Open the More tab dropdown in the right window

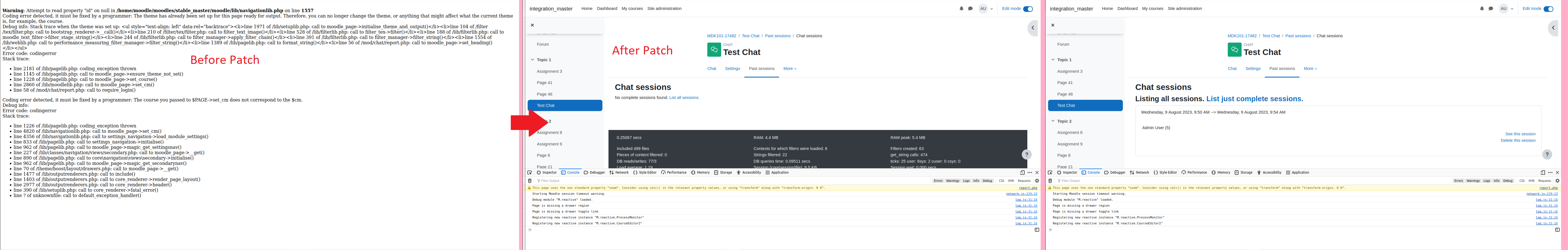coord(1310,69)
